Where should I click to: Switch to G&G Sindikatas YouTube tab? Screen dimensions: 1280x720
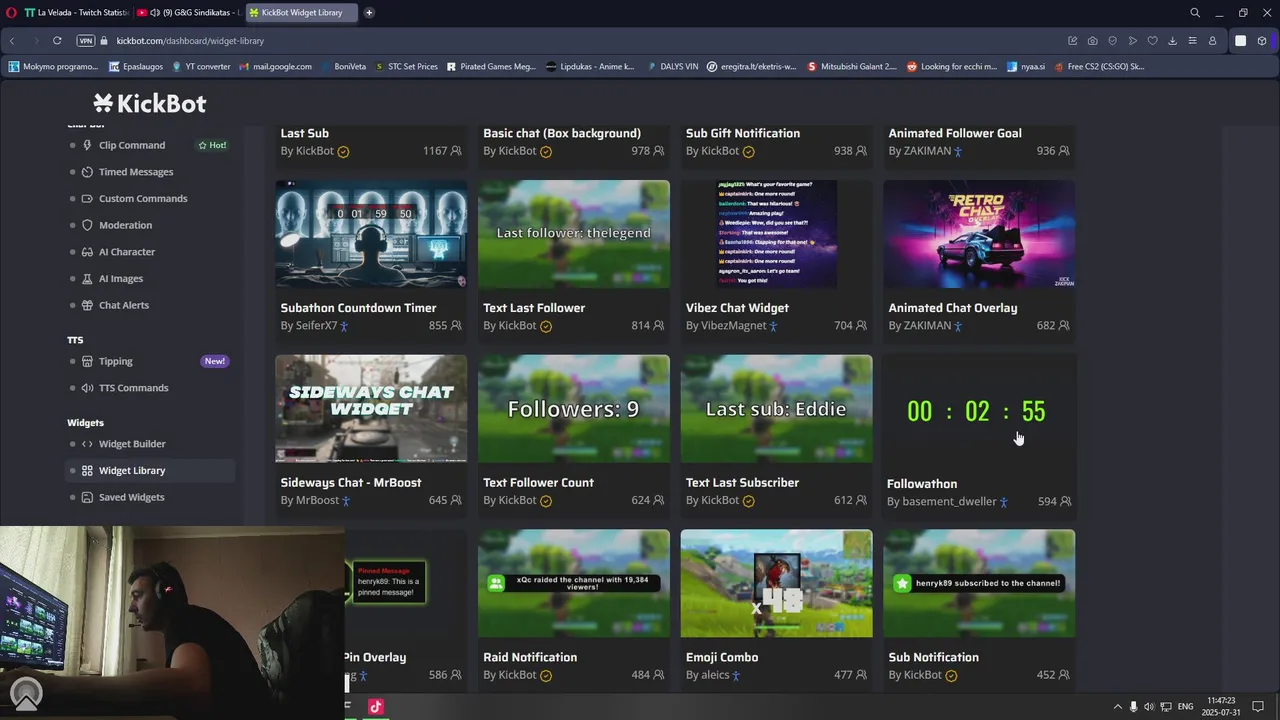point(188,13)
